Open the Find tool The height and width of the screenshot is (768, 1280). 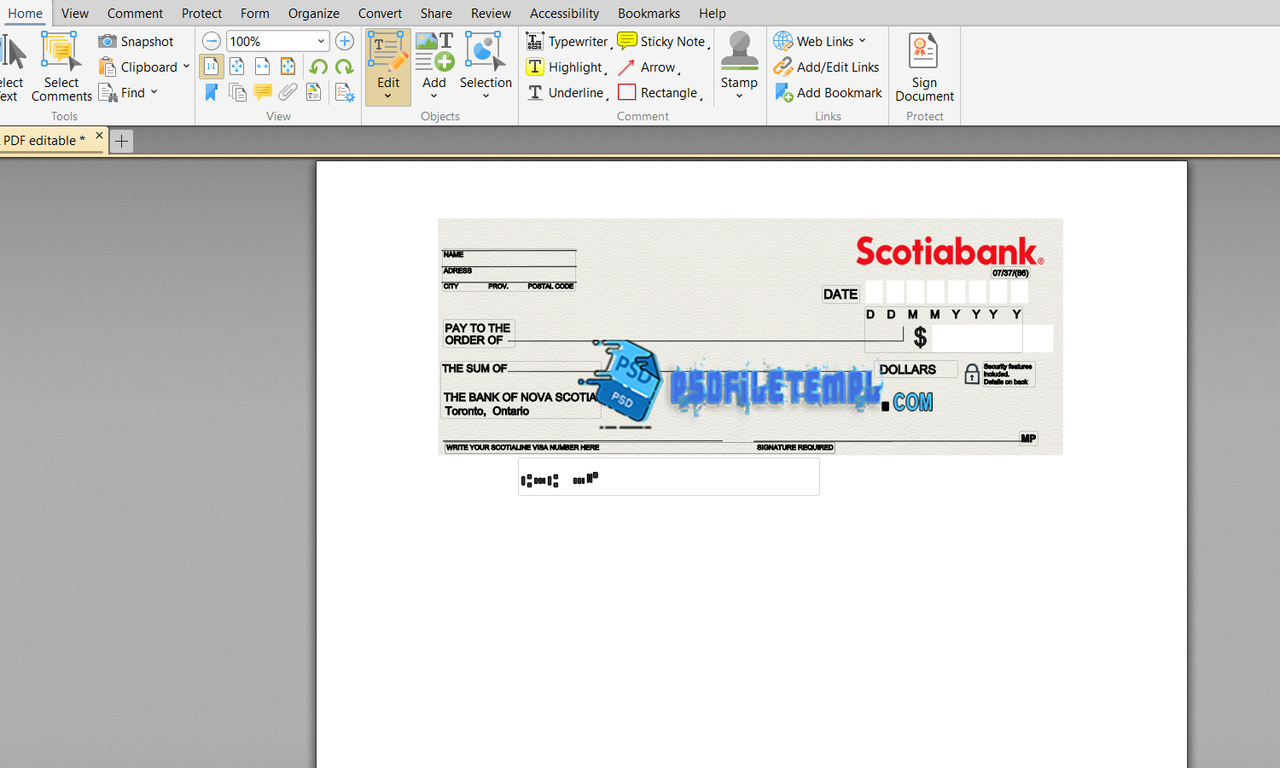click(x=122, y=92)
